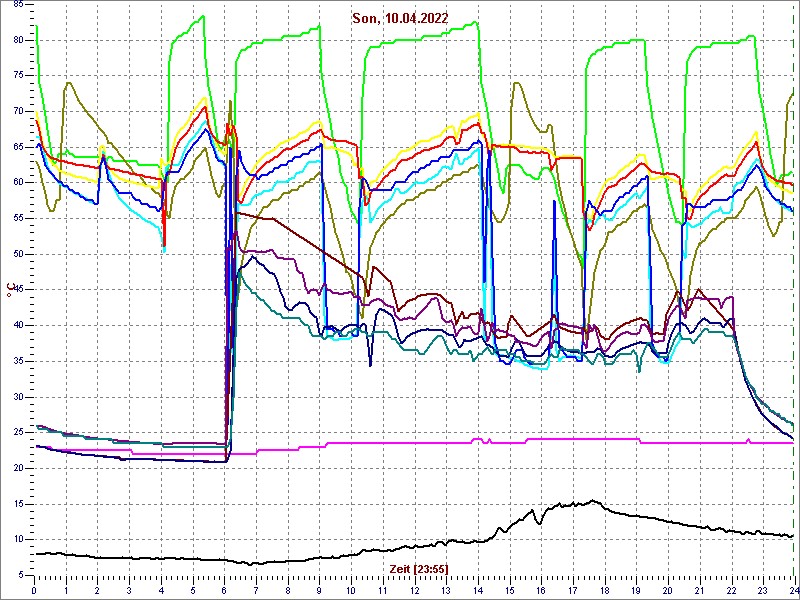
Task: Select hour 15 tick on the time axis
Action: [x=509, y=589]
